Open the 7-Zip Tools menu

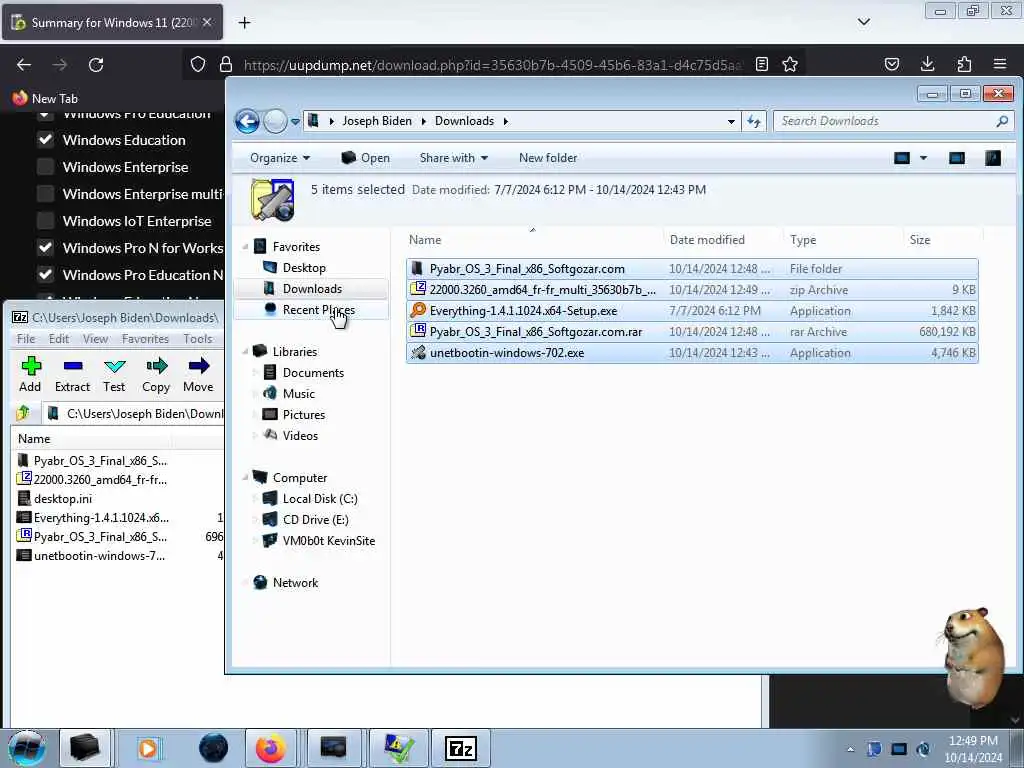coord(197,338)
